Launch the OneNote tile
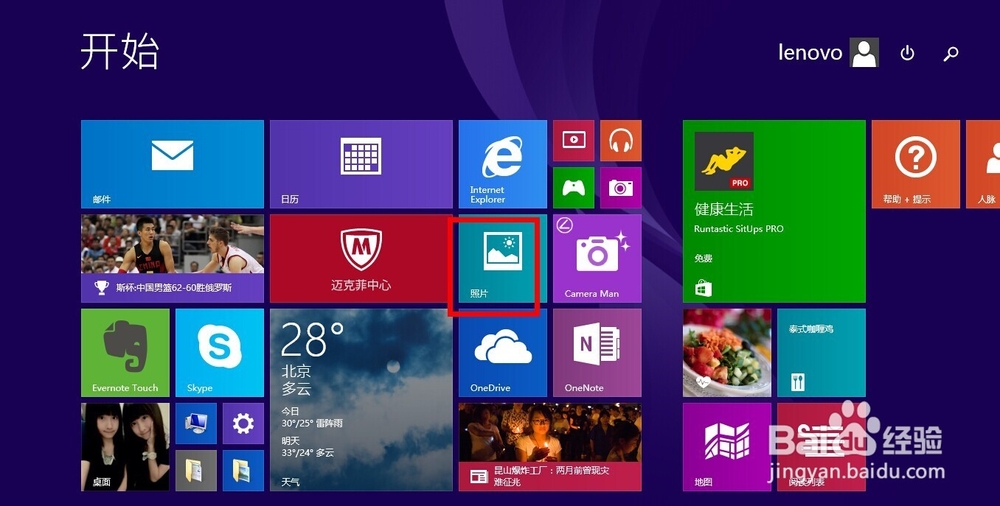The image size is (1000, 506). pyautogui.click(x=597, y=353)
